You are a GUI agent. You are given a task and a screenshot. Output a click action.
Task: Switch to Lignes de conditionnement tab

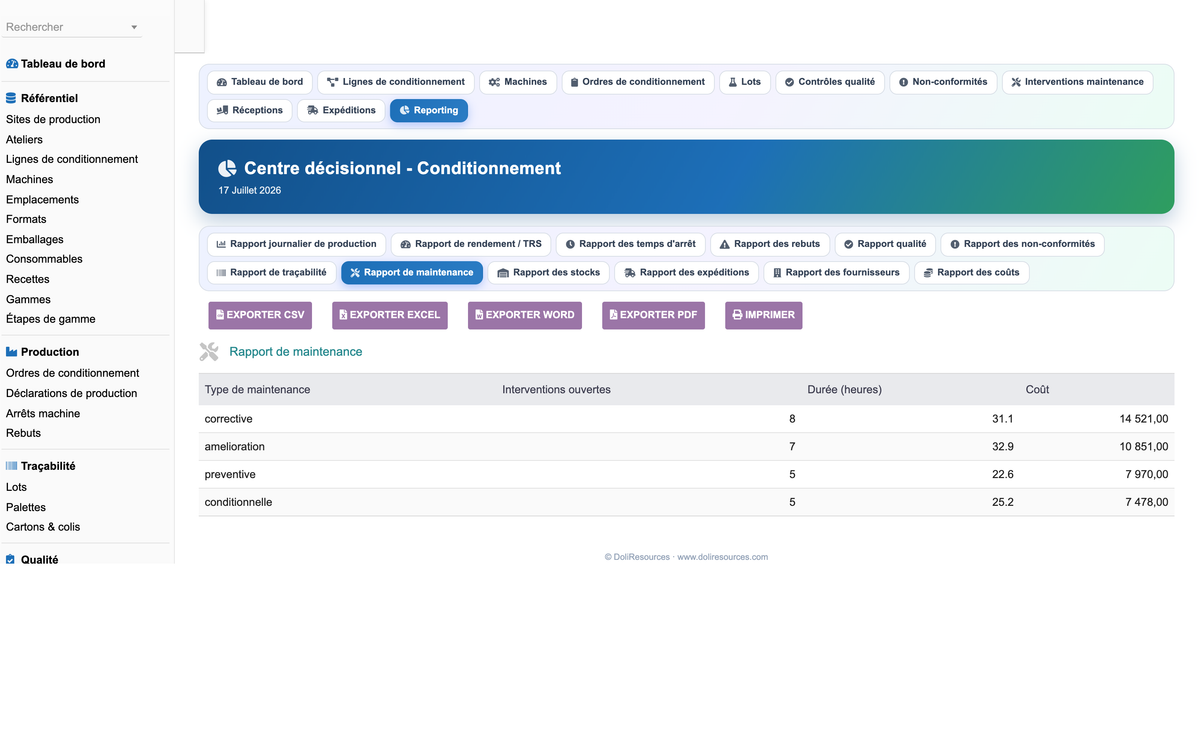pyautogui.click(x=396, y=82)
